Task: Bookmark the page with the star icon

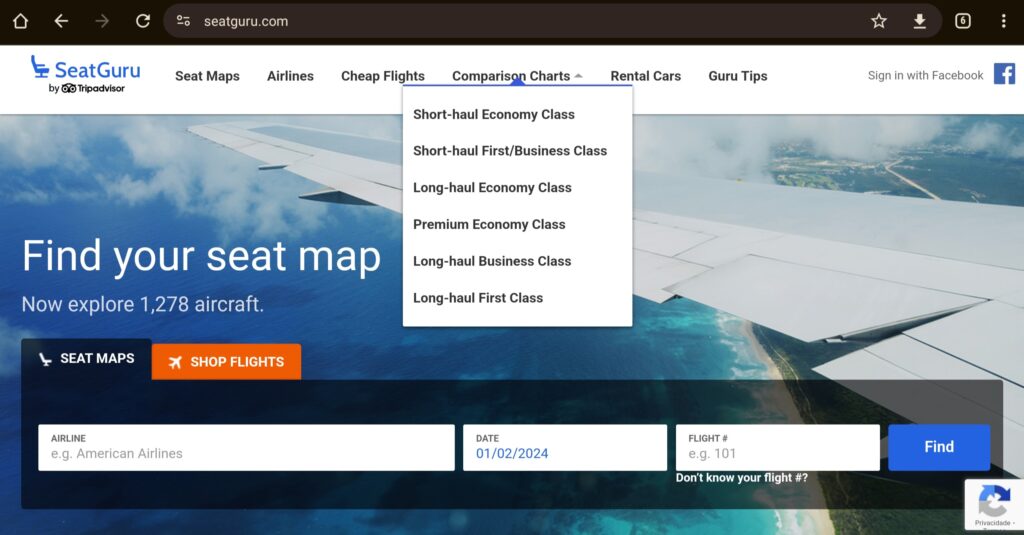Action: click(x=879, y=21)
